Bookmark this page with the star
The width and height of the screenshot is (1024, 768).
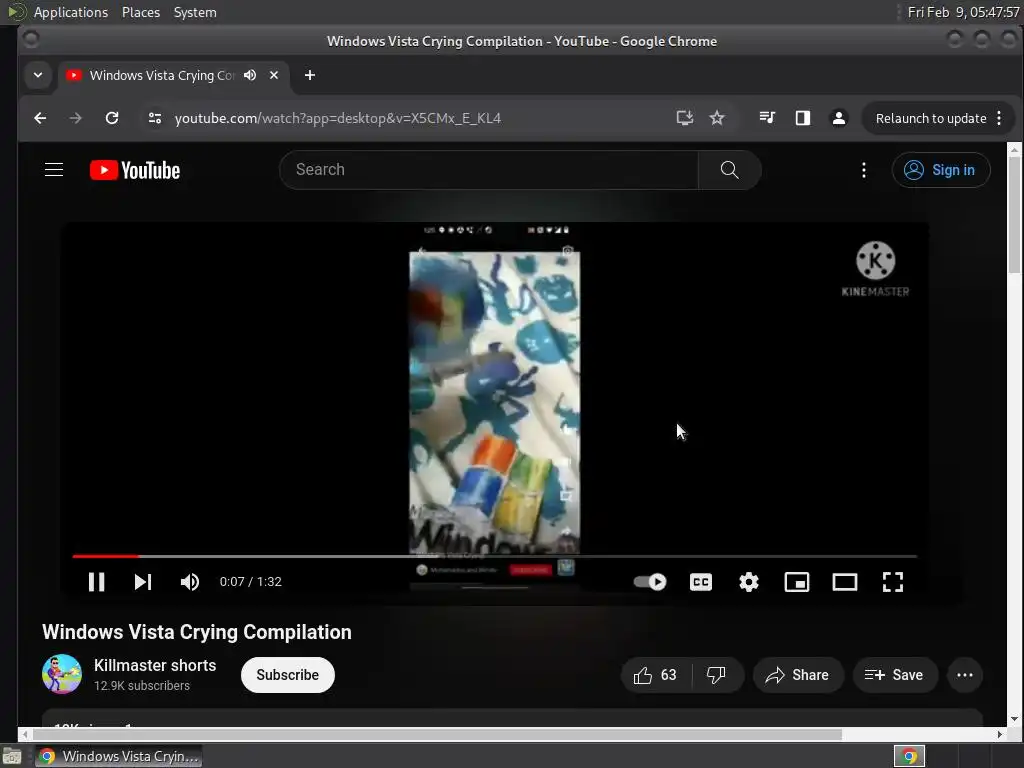pos(717,118)
